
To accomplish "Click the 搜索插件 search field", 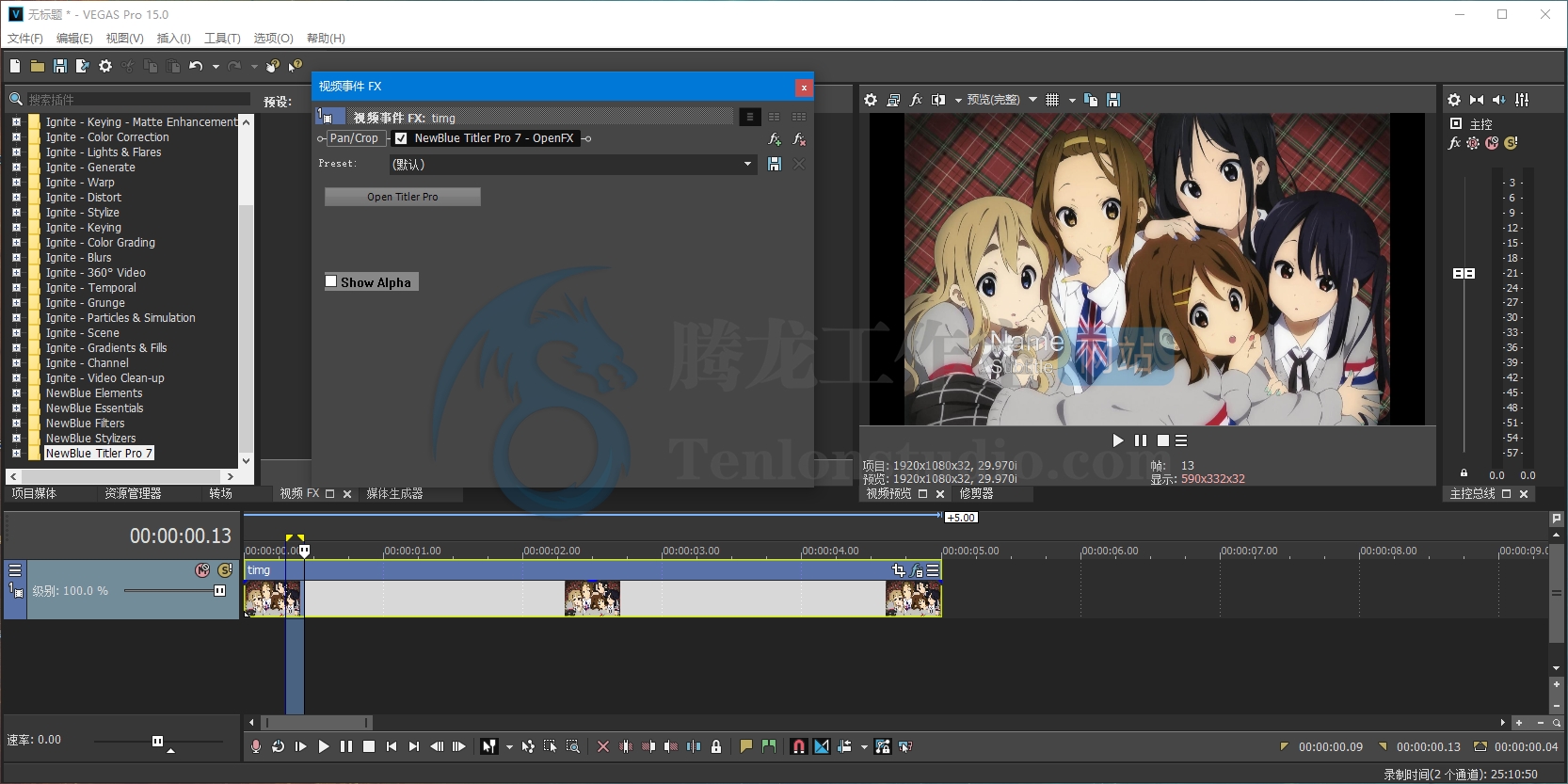I will point(138,100).
